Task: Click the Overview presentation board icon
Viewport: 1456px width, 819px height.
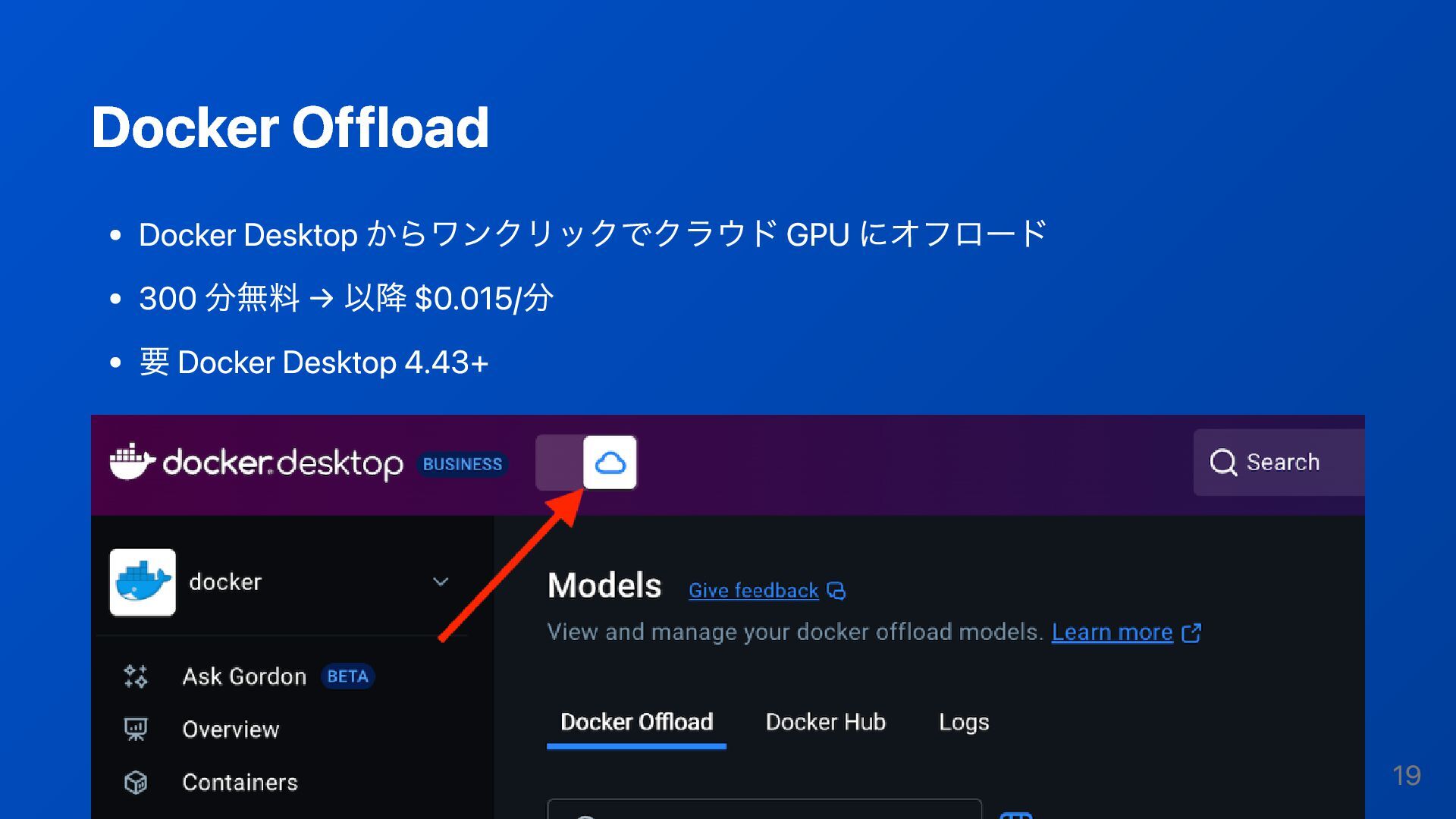Action: tap(136, 730)
